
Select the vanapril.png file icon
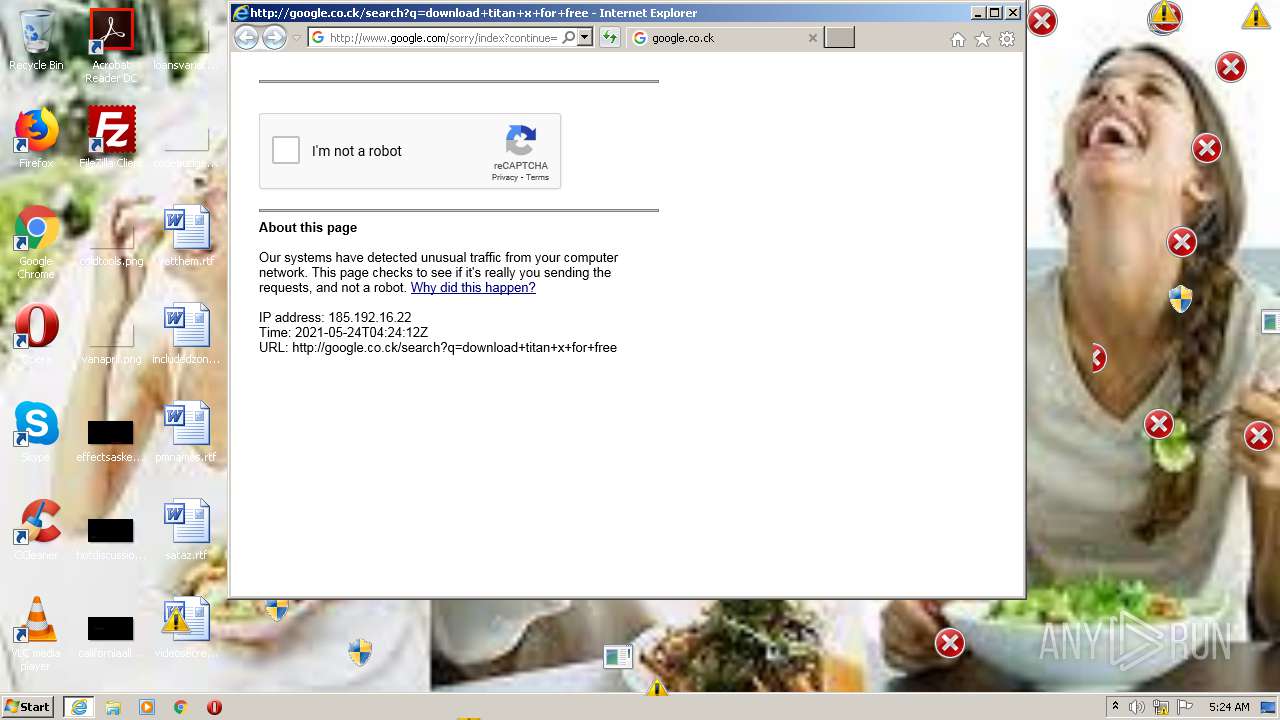click(x=111, y=343)
